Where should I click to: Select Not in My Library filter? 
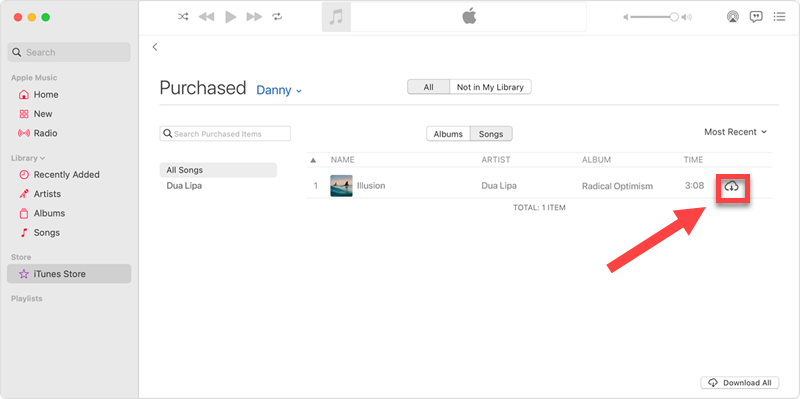pos(490,87)
